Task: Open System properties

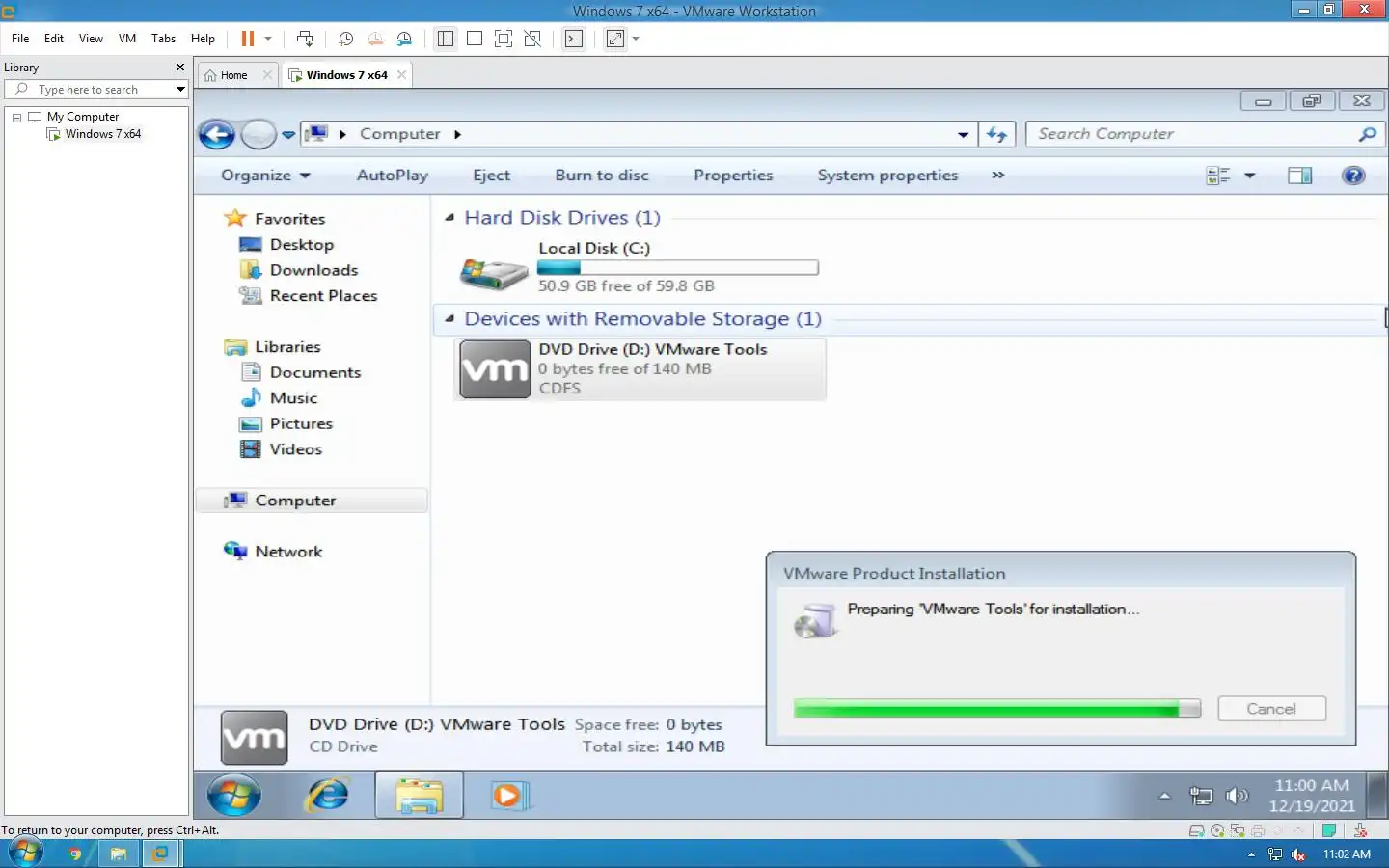Action: click(x=887, y=176)
